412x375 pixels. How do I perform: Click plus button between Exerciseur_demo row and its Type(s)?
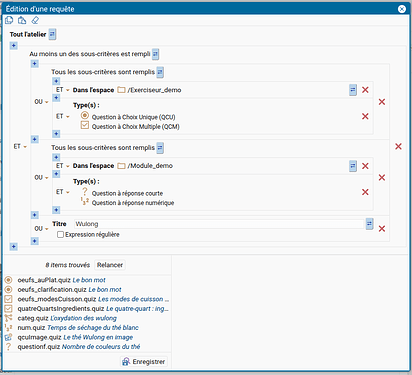[x=56, y=98]
